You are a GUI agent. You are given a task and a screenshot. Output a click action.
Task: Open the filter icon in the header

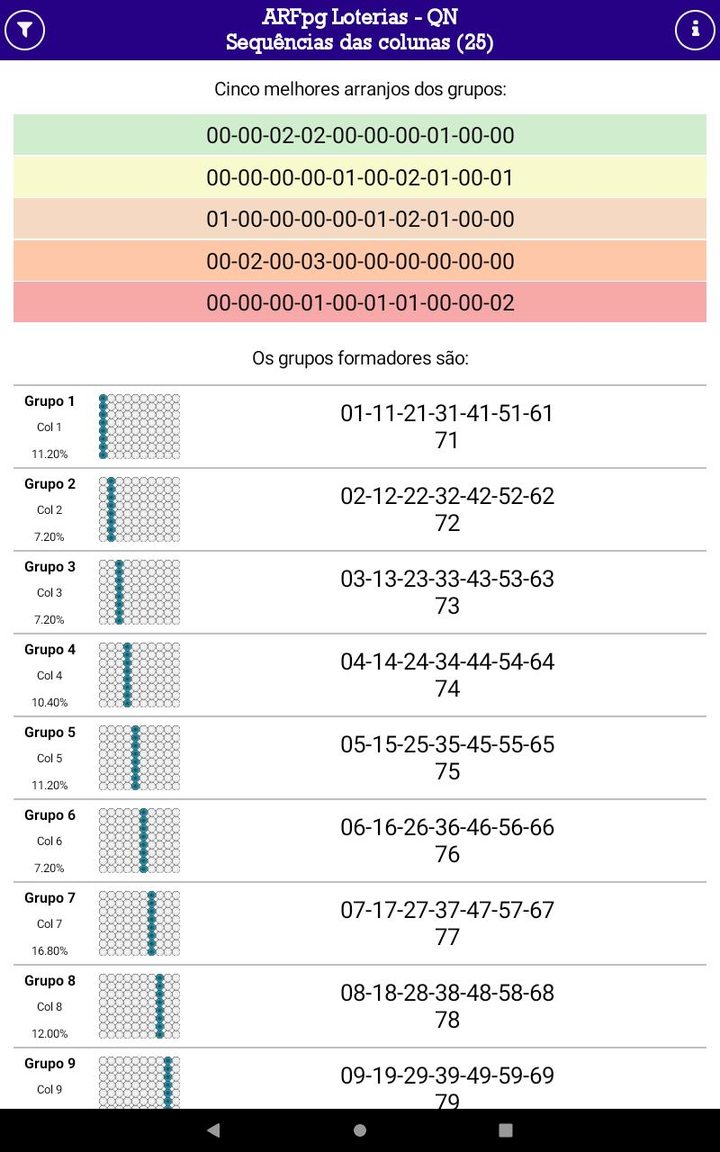pos(27,29)
